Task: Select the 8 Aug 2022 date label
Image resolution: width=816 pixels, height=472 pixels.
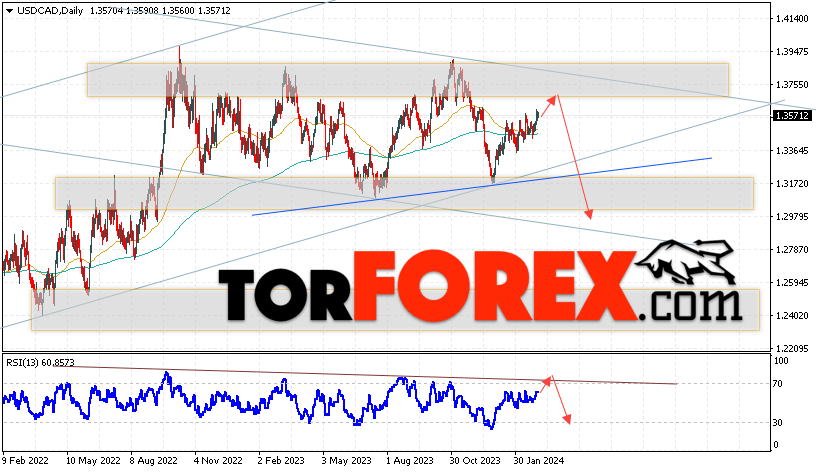Action: point(154,461)
